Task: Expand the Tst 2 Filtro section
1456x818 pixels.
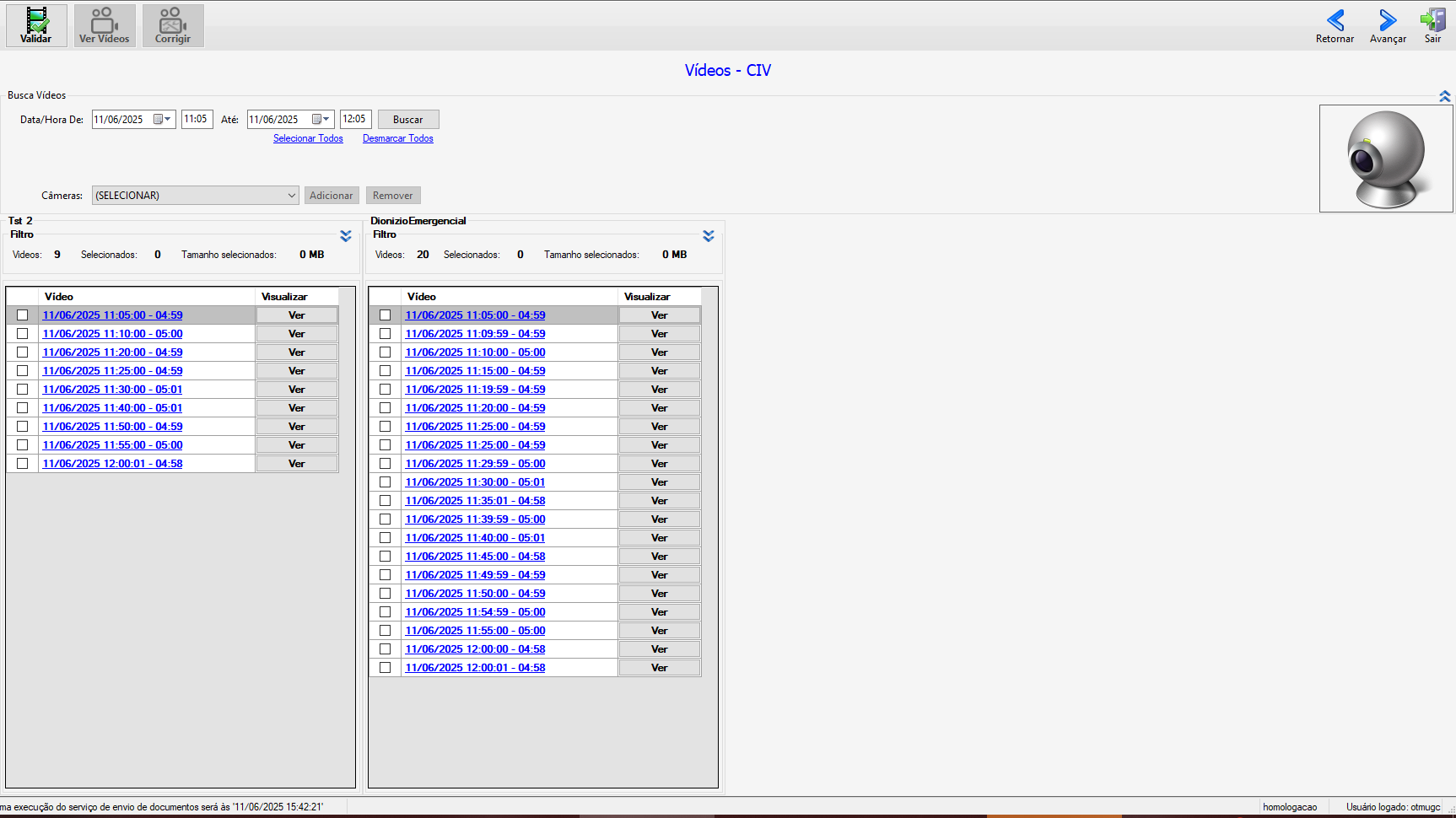Action: (346, 236)
